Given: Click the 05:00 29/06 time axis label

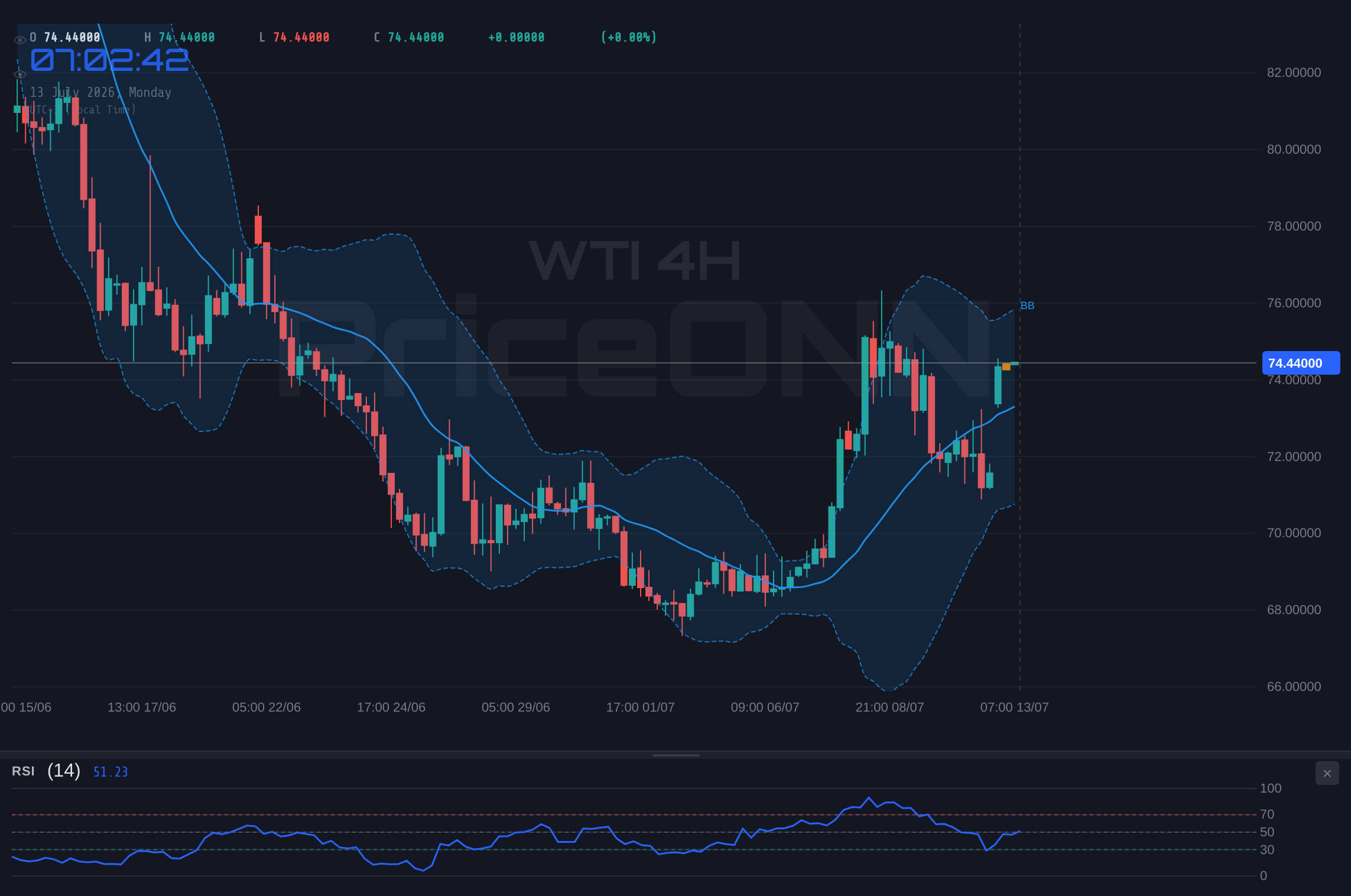Looking at the screenshot, I should (x=516, y=707).
